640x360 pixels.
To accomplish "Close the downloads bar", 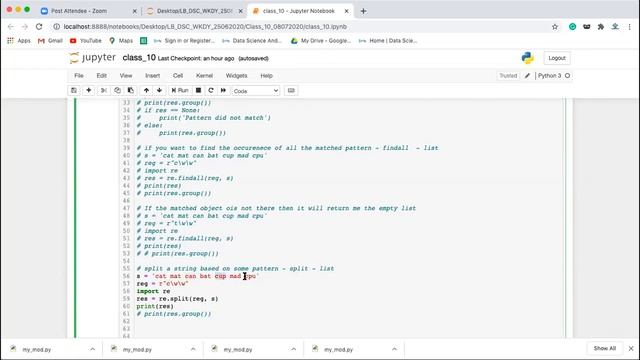I will click(x=631, y=349).
